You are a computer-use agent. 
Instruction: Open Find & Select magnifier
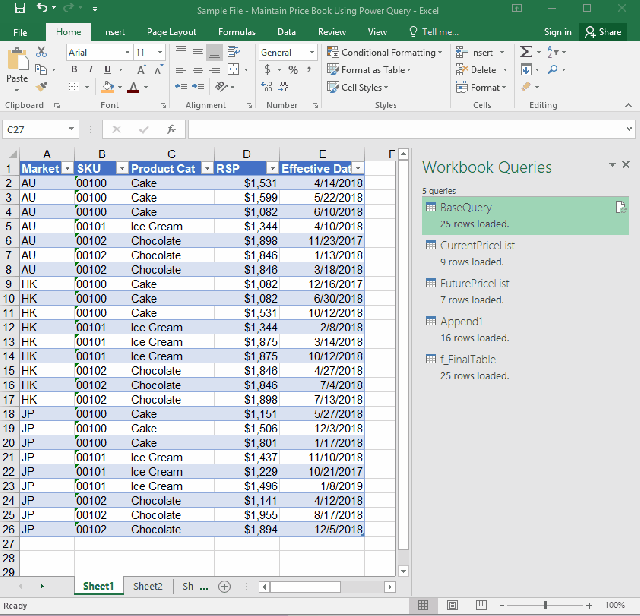(553, 69)
